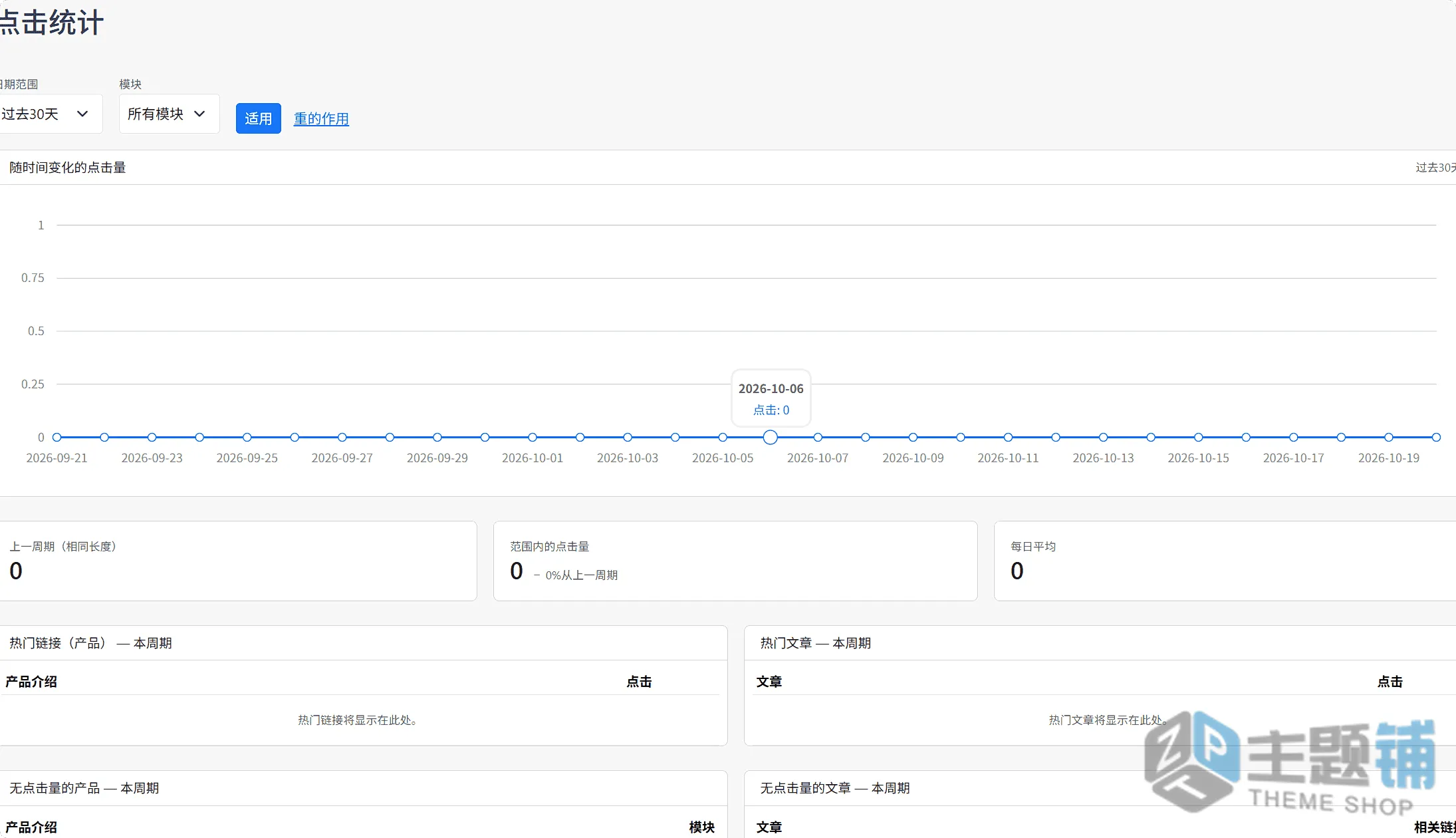
Task: Click the chart point above 2026-09-27
Action: (342, 437)
